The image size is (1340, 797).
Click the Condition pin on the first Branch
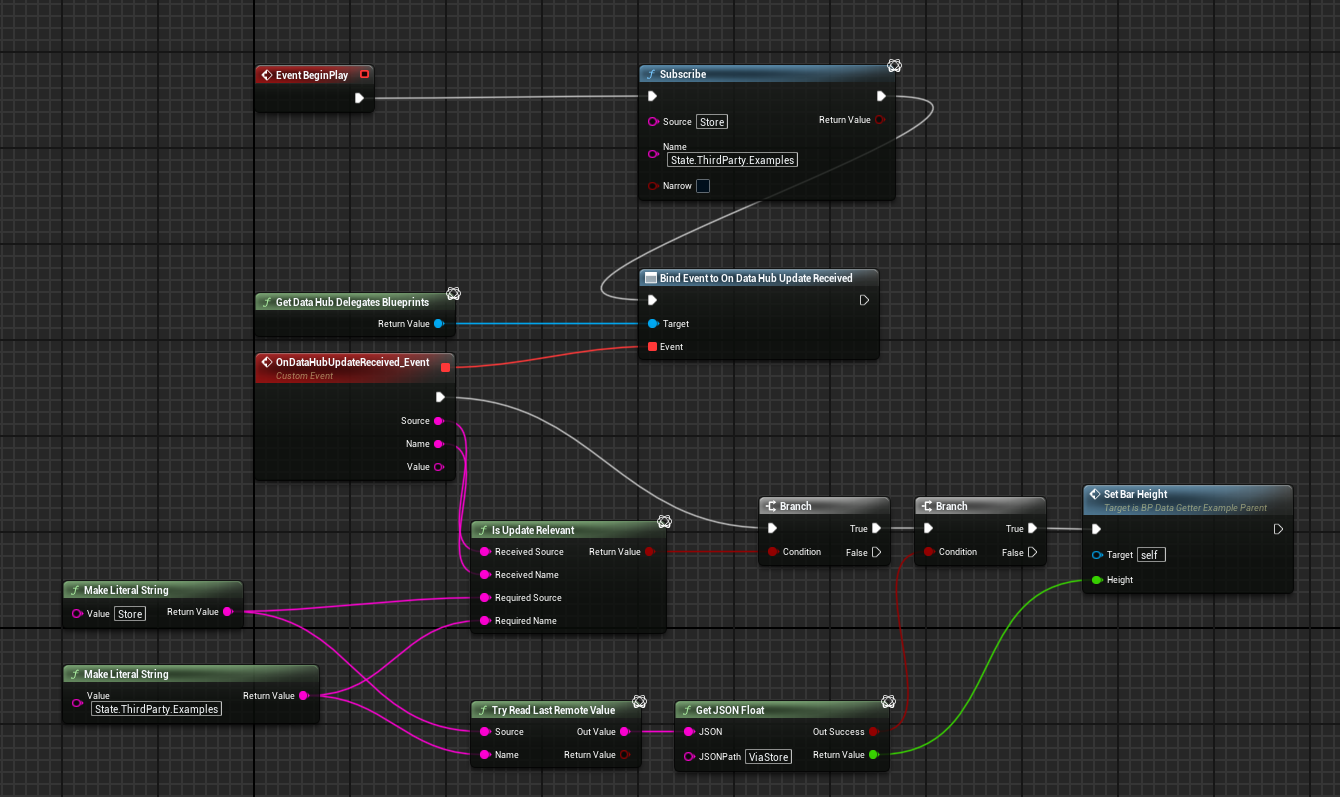pyautogui.click(x=772, y=552)
